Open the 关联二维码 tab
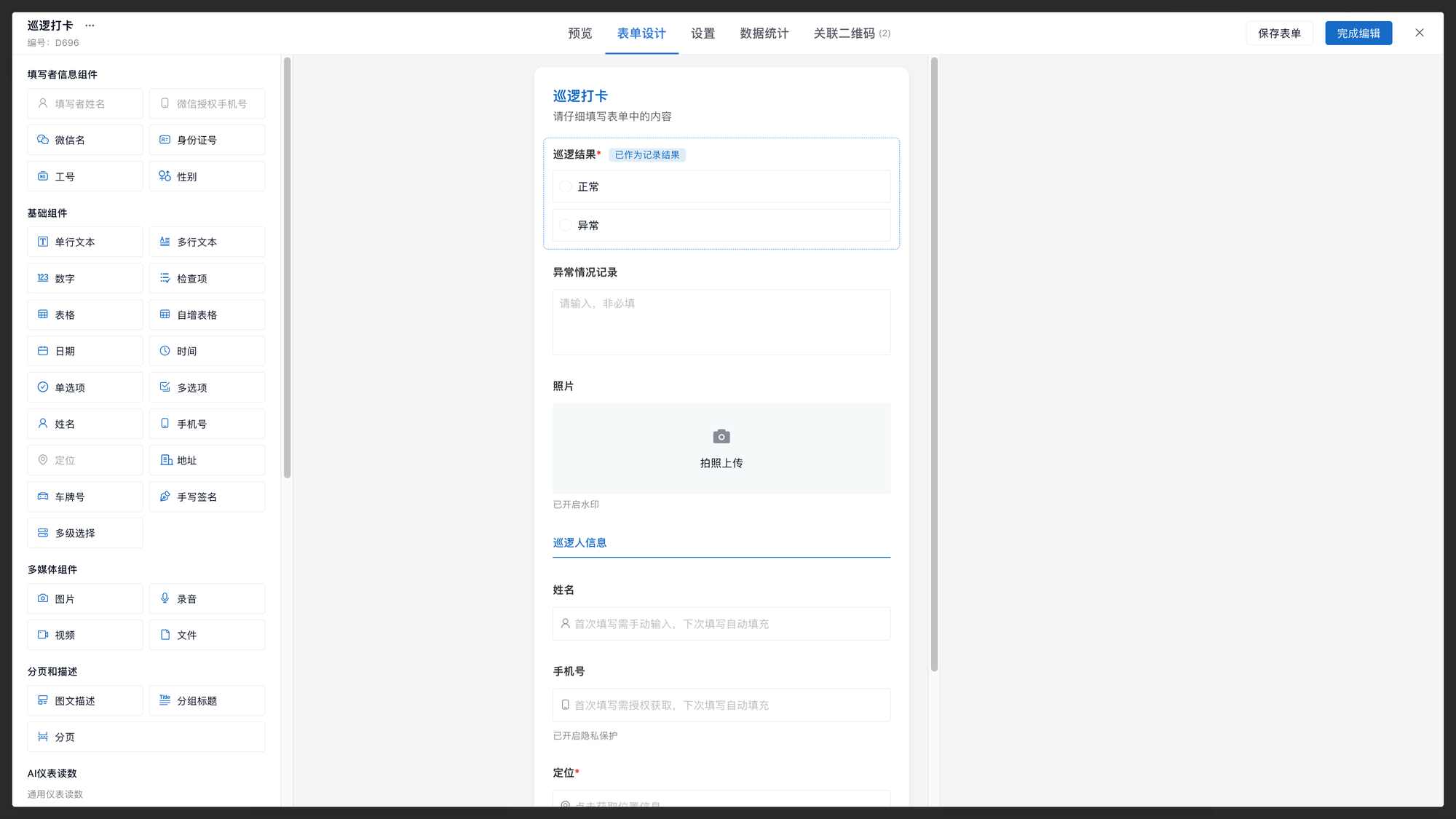Screen dimensions: 1456x819 (x=851, y=33)
